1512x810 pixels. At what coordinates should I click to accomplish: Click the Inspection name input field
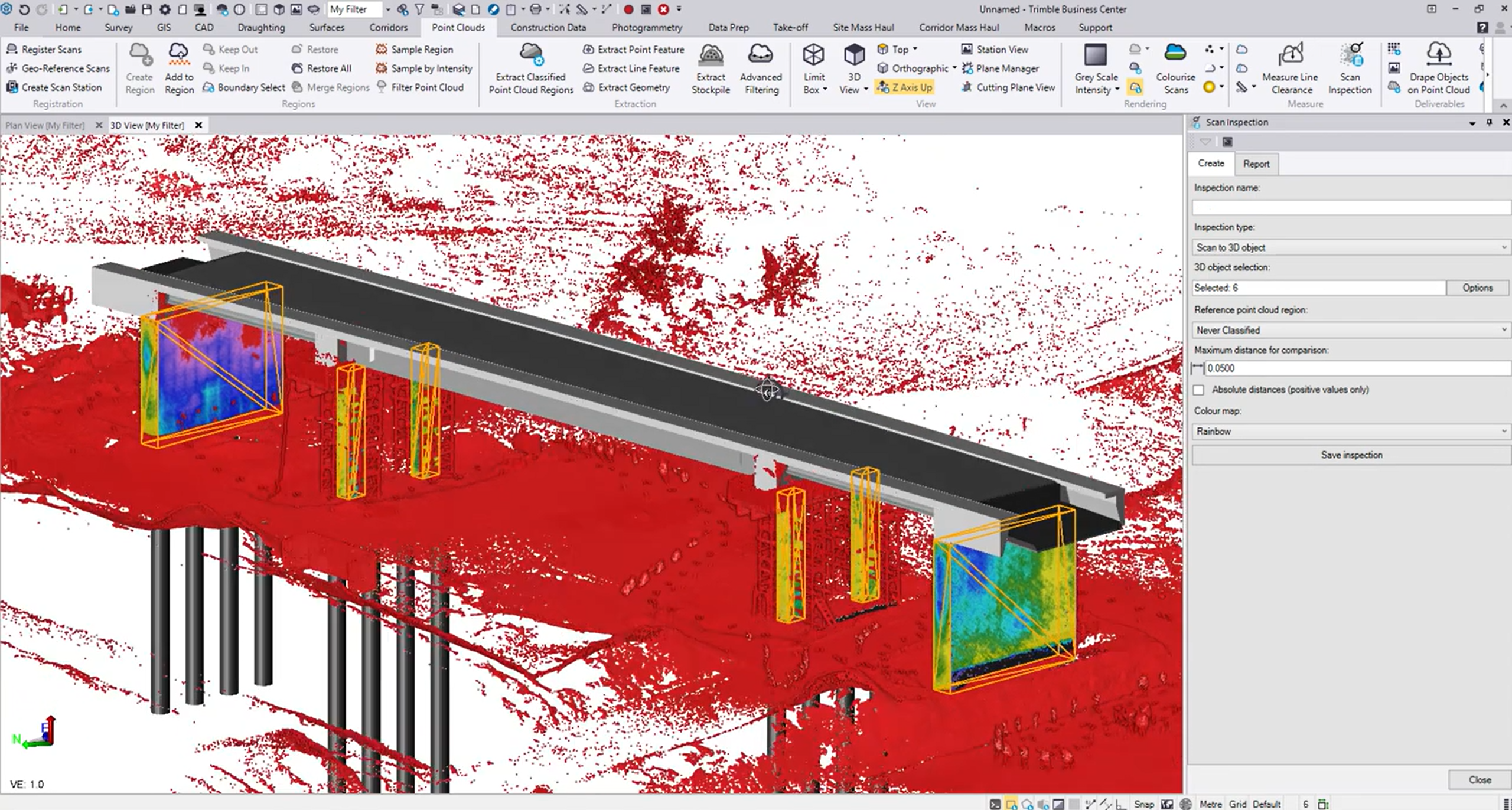pyautogui.click(x=1351, y=207)
